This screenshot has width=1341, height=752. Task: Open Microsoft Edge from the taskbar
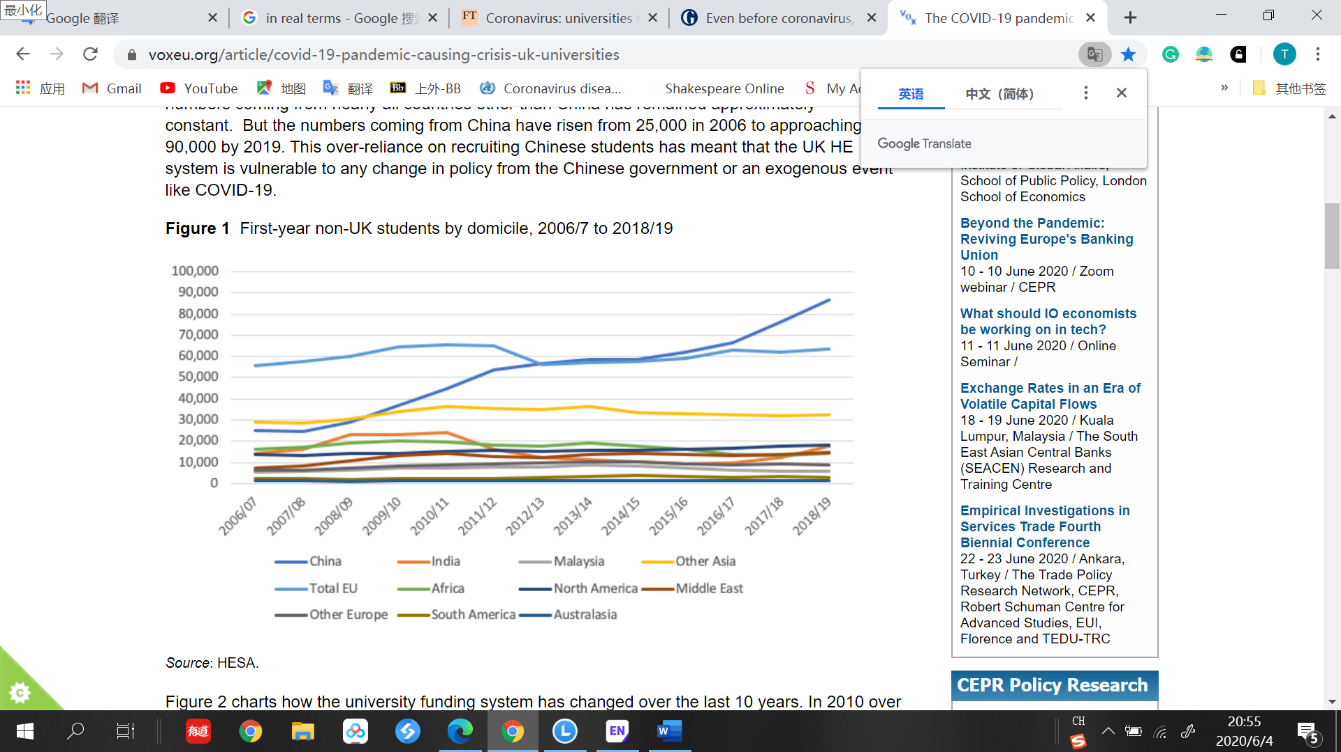460,731
